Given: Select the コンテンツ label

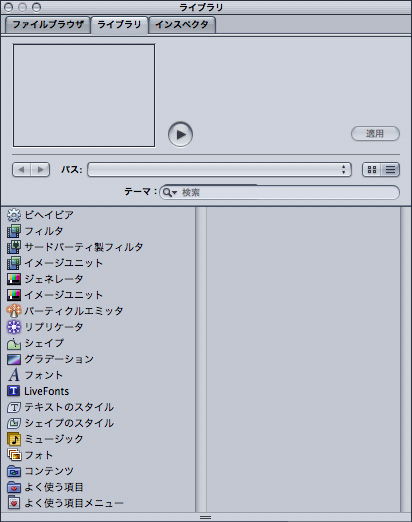Looking at the screenshot, I should pos(49,471).
